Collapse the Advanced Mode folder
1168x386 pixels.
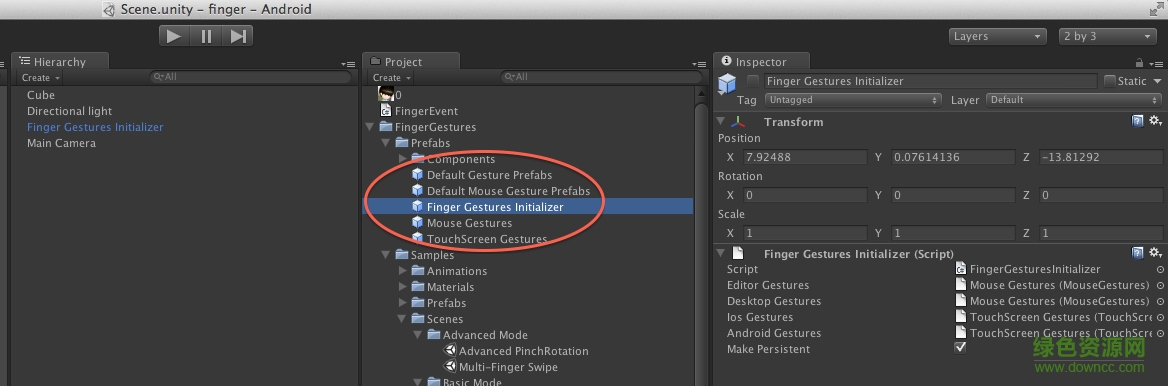point(418,335)
